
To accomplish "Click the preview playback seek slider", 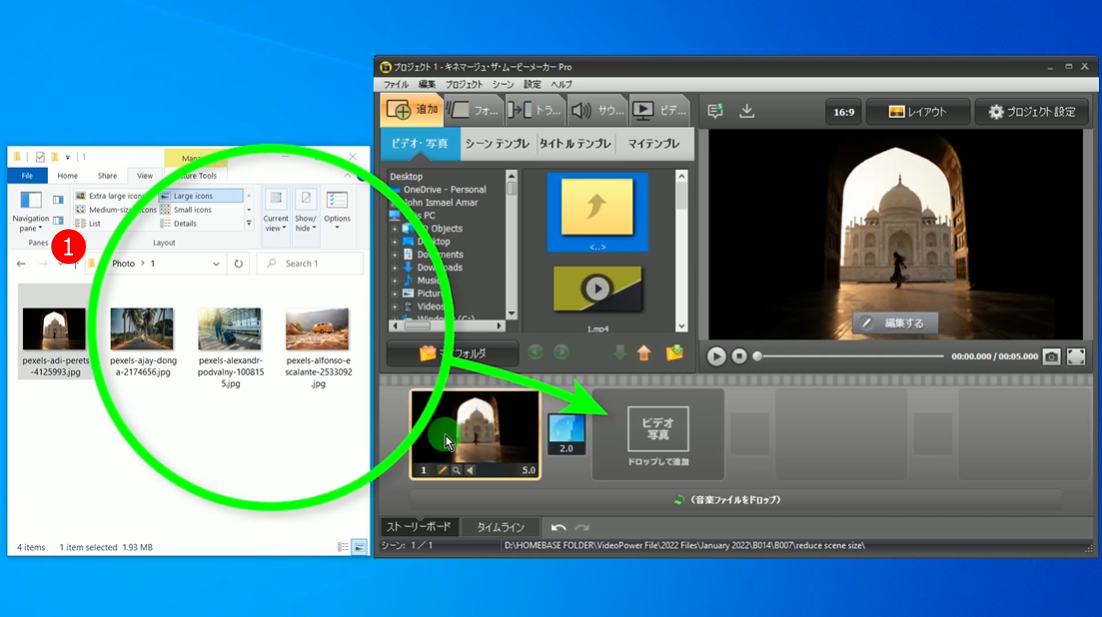I will click(x=850, y=356).
